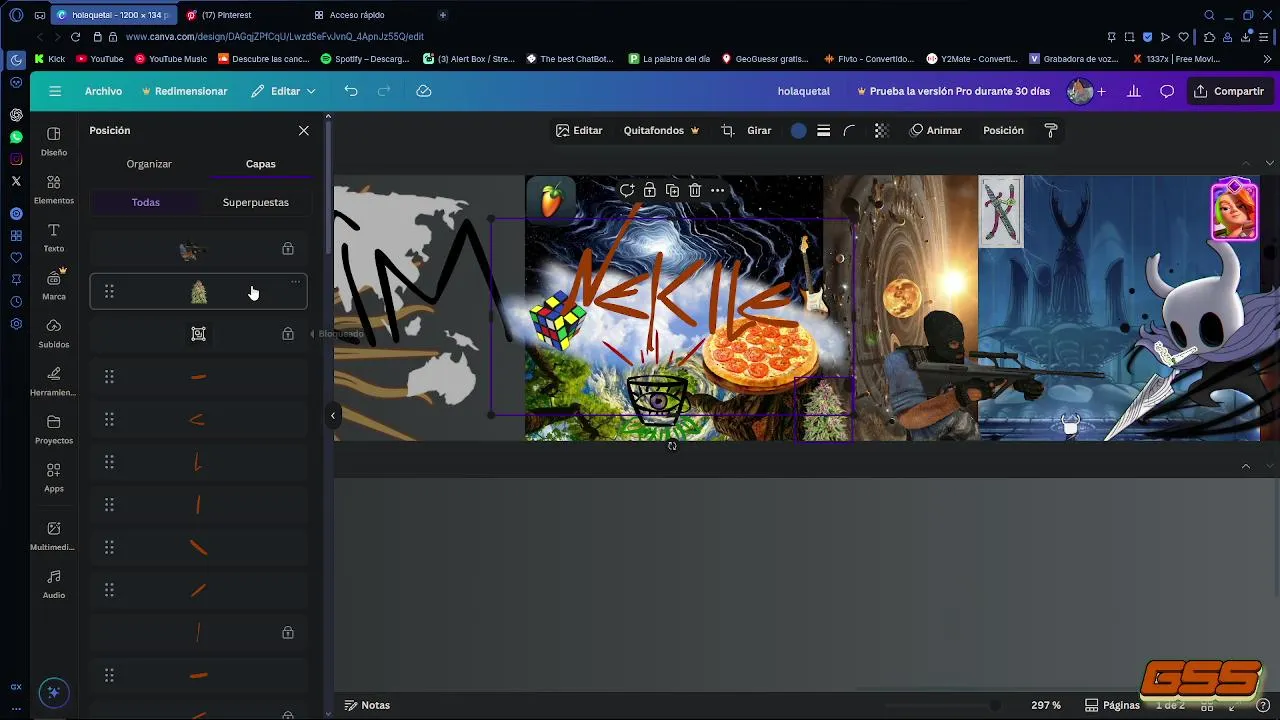The image size is (1280, 720).
Task: Open the analytics chart icon
Action: click(1134, 91)
